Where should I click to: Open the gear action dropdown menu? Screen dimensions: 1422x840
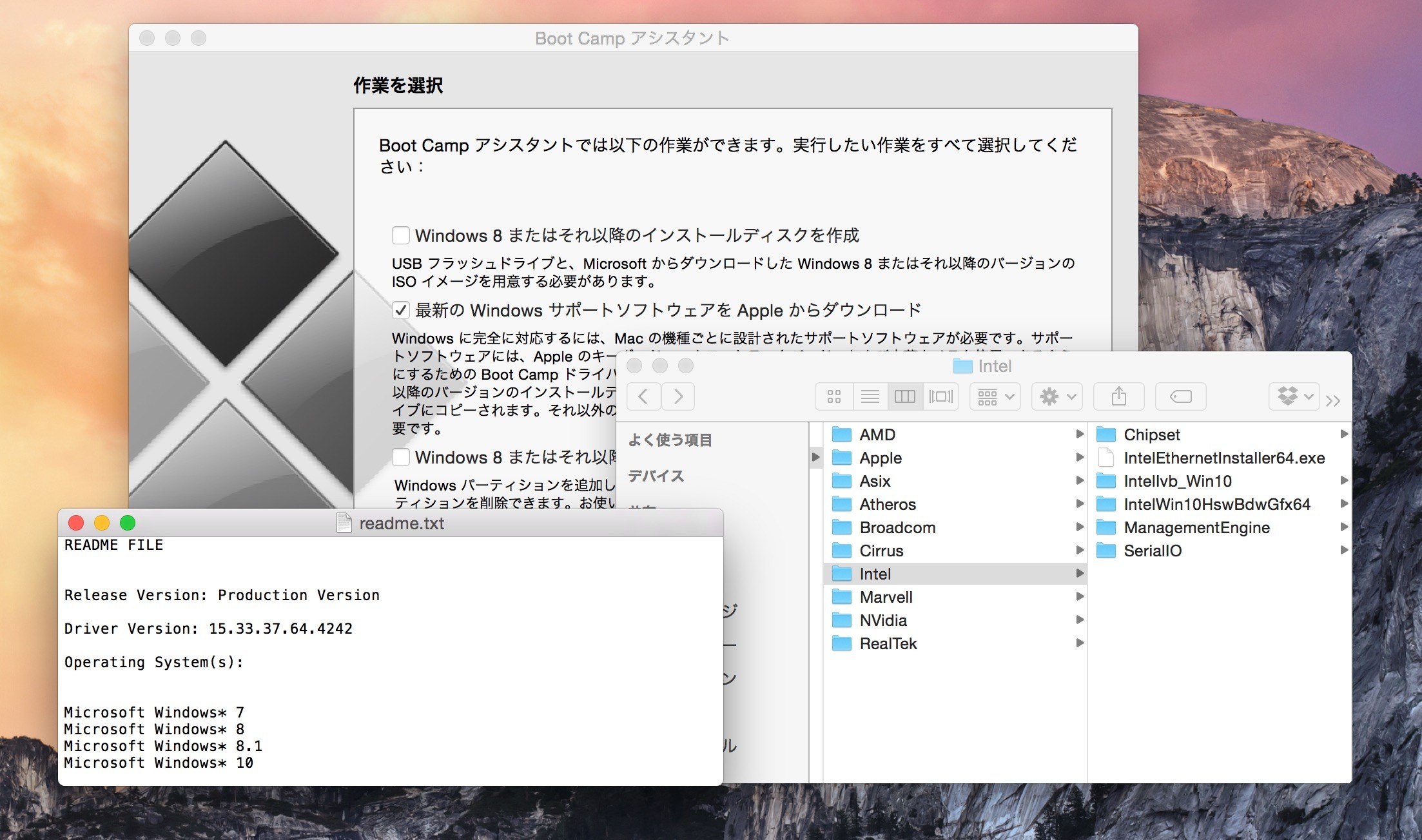(x=1057, y=396)
